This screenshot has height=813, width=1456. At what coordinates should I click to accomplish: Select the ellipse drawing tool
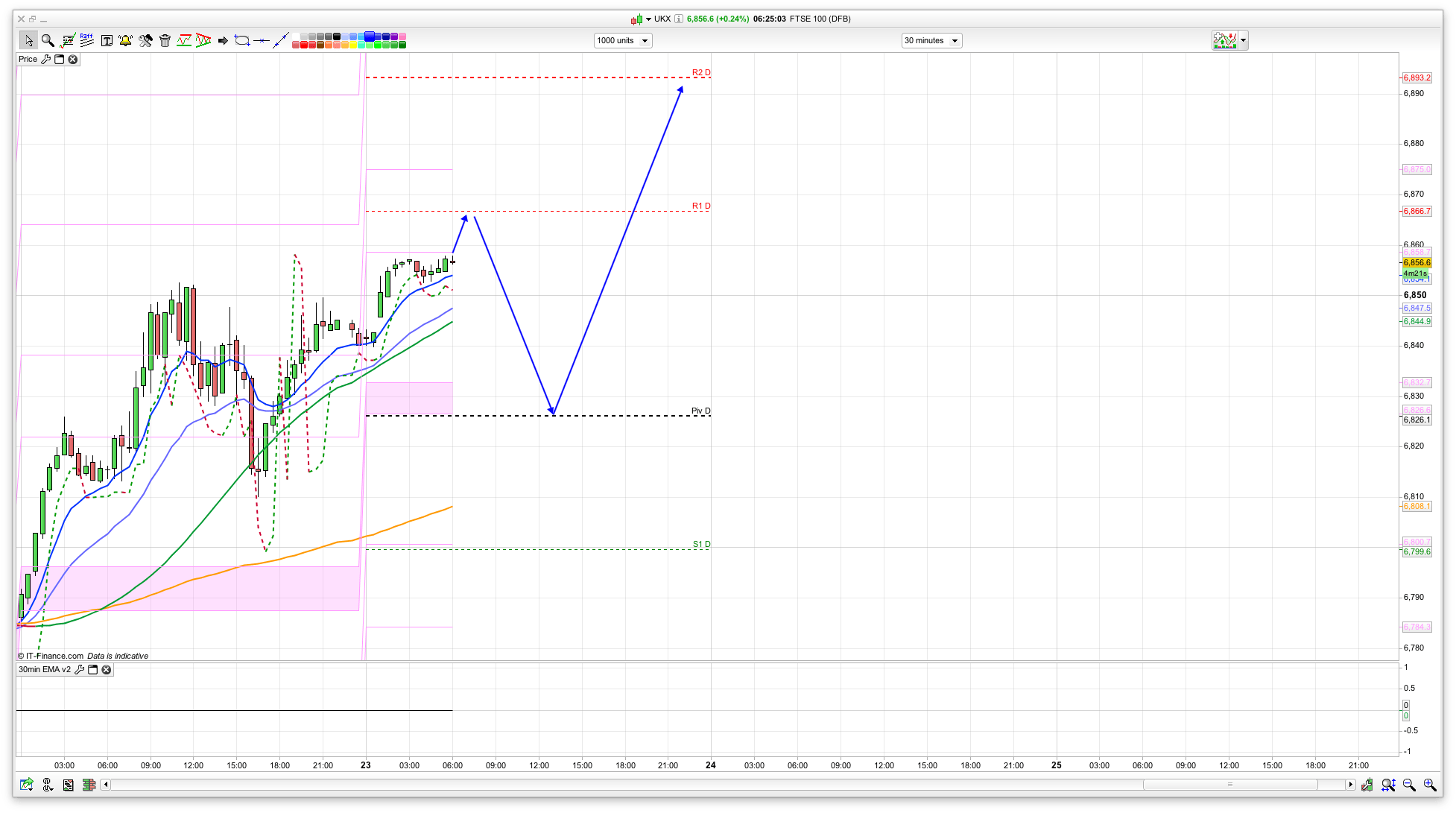pyautogui.click(x=241, y=41)
